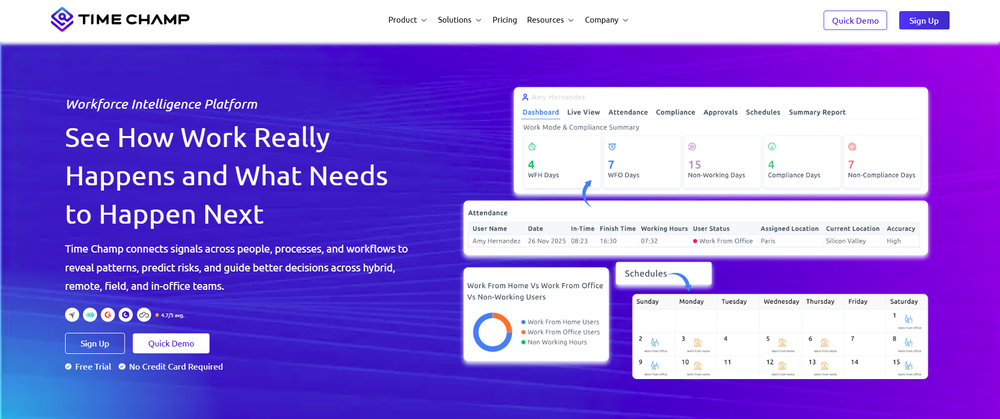Open the gray cloud-link review badge

point(144,314)
